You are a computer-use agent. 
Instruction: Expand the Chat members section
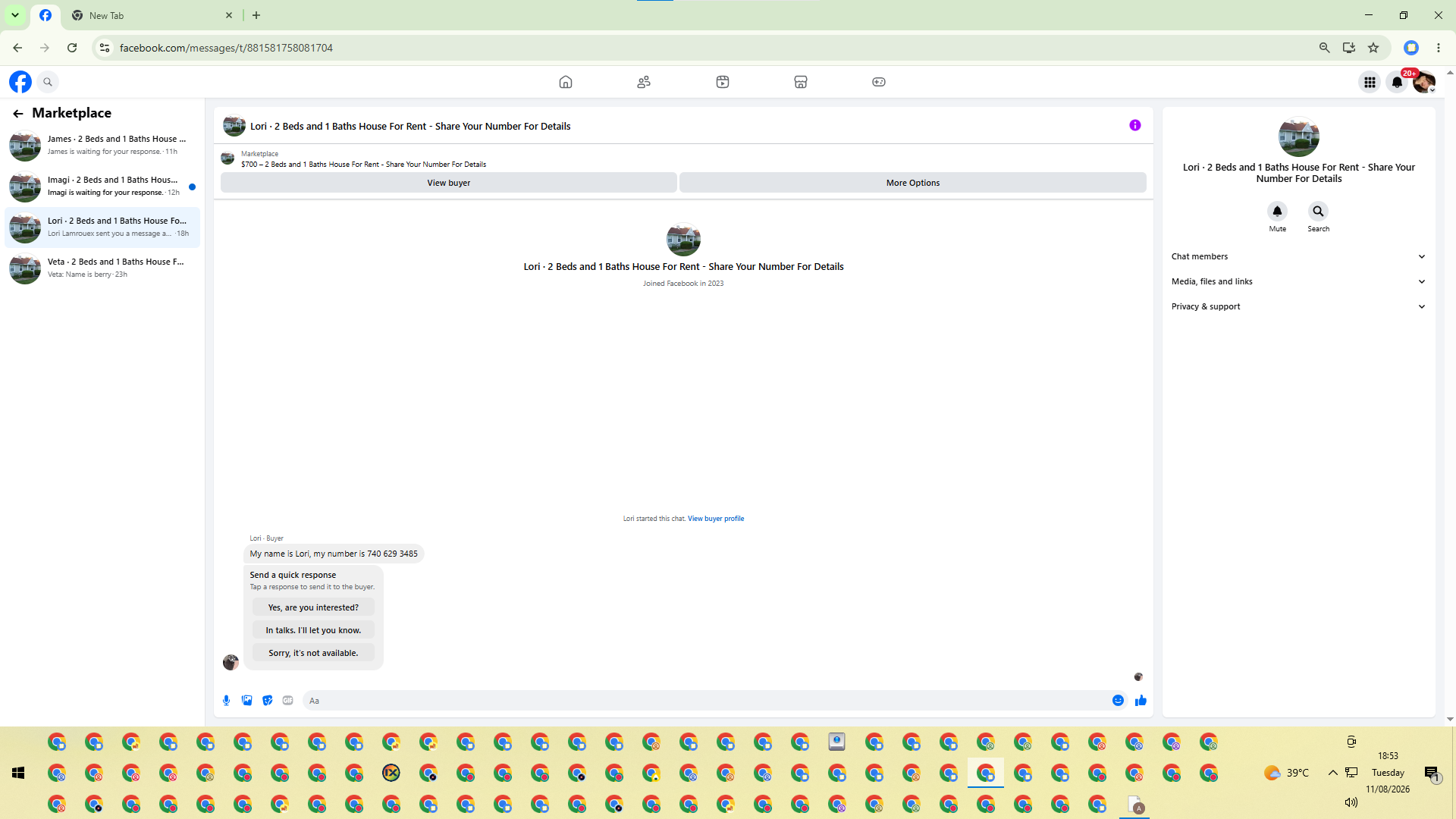click(x=1298, y=257)
